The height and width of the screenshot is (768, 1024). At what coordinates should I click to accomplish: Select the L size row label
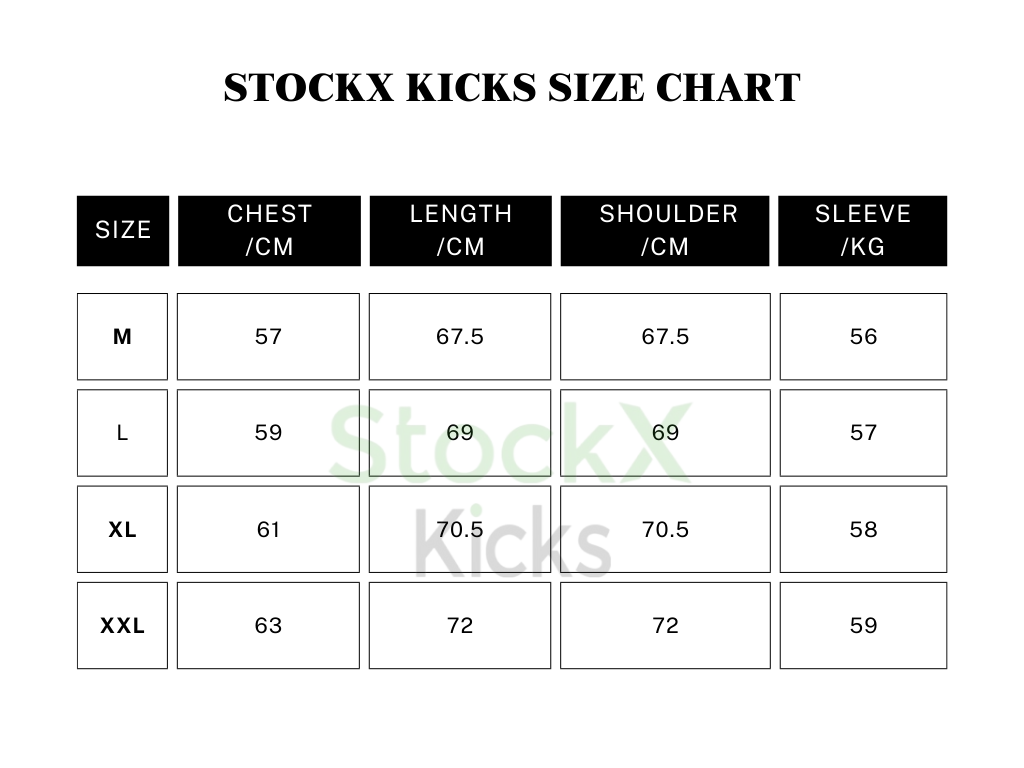pyautogui.click(x=122, y=433)
